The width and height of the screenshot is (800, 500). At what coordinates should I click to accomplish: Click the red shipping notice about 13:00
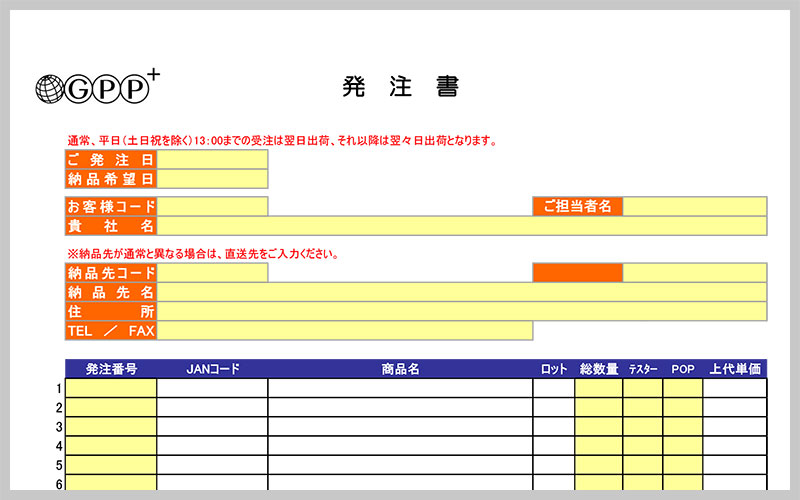point(282,140)
